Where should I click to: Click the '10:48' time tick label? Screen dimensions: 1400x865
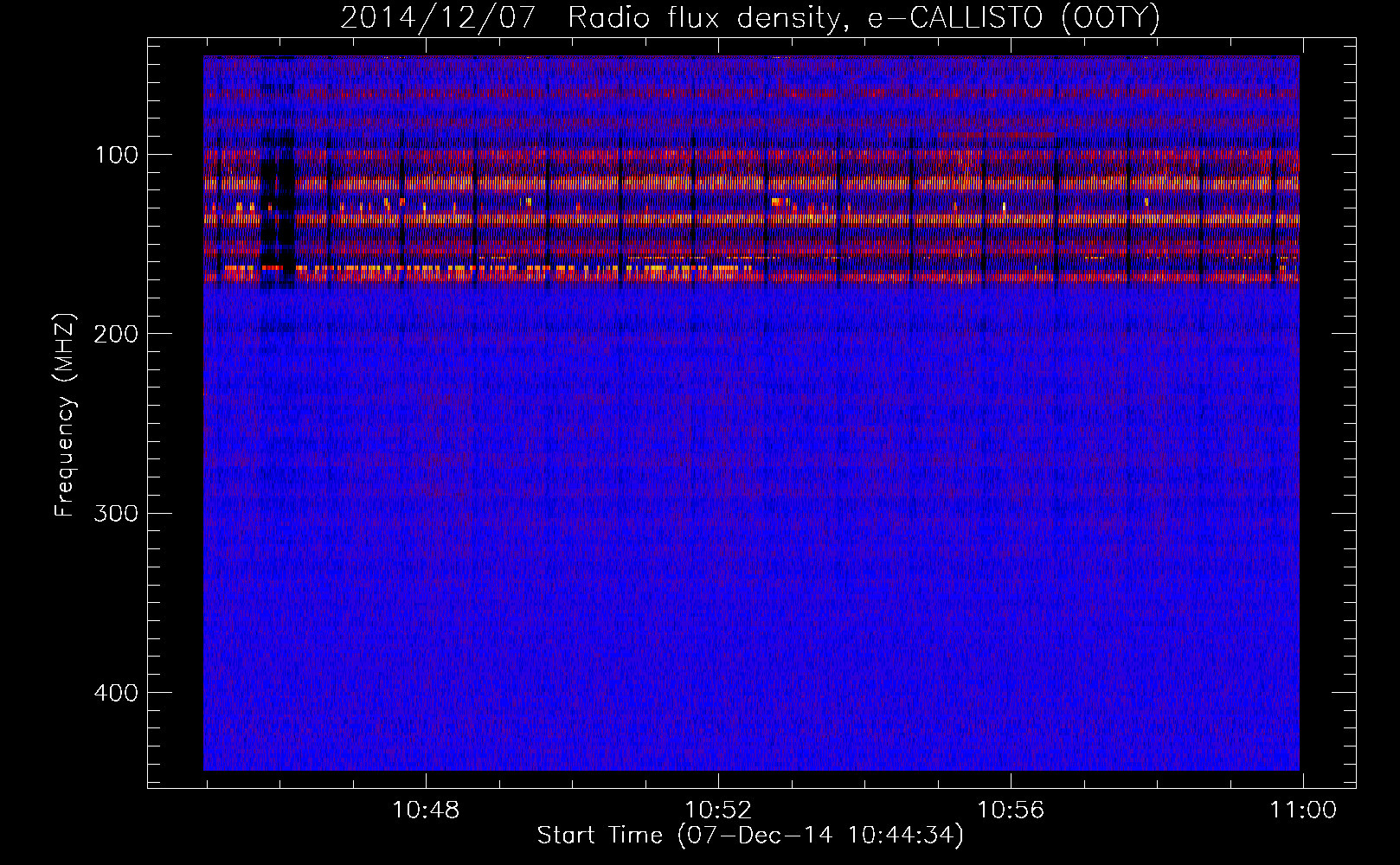426,811
